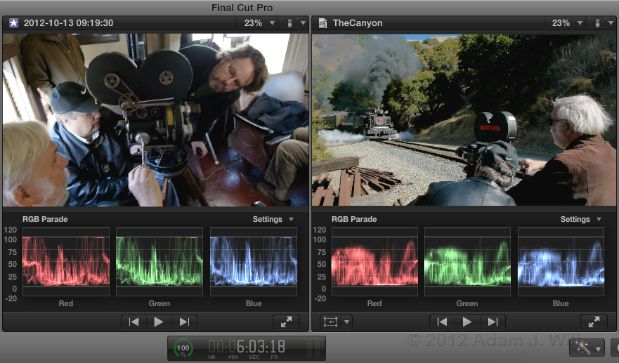Toggle the switch icon in TheCanyon viewer header

tap(598, 23)
